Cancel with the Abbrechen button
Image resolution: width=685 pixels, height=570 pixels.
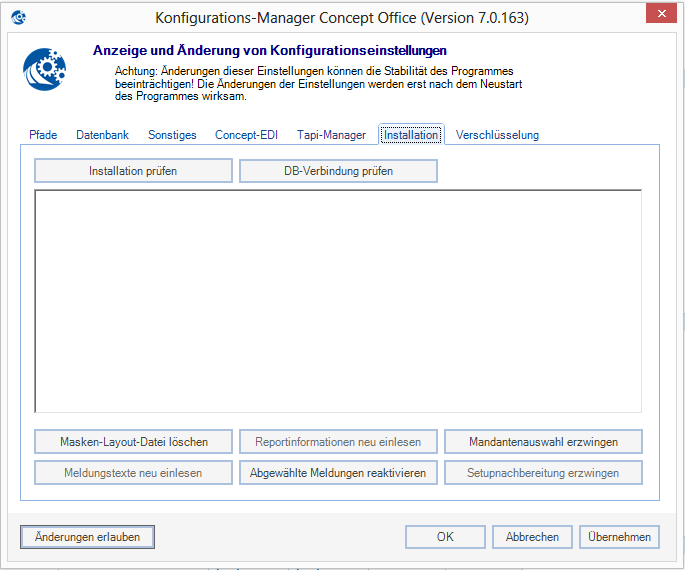(x=532, y=537)
